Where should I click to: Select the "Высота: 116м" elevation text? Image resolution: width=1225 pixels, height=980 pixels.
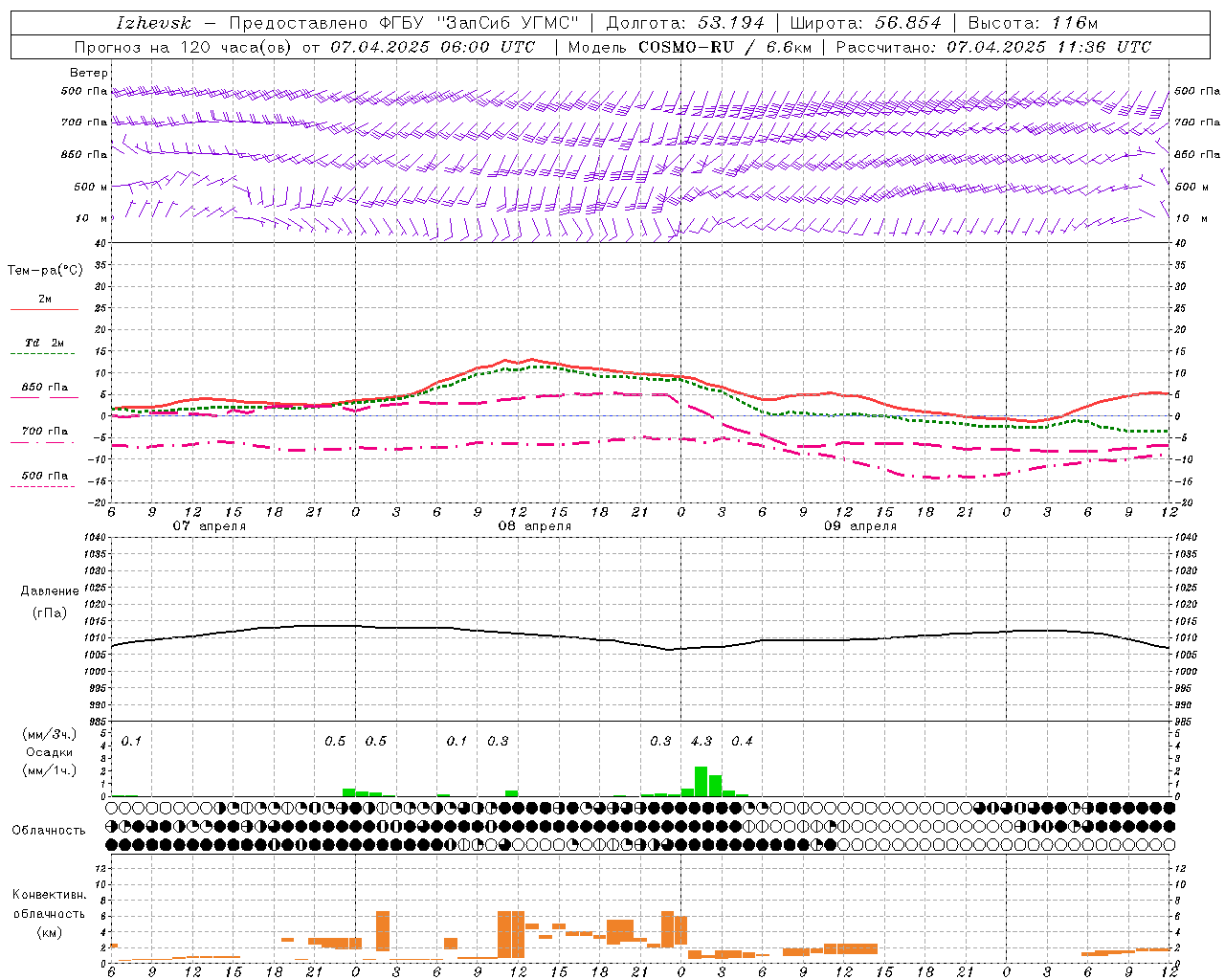1033,23
